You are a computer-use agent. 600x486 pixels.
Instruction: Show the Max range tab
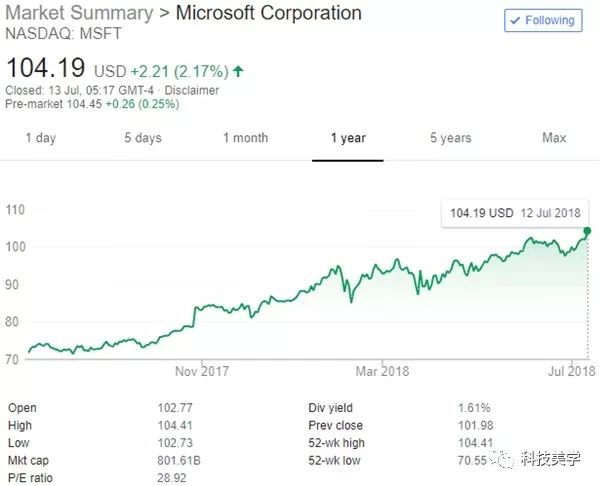[554, 138]
